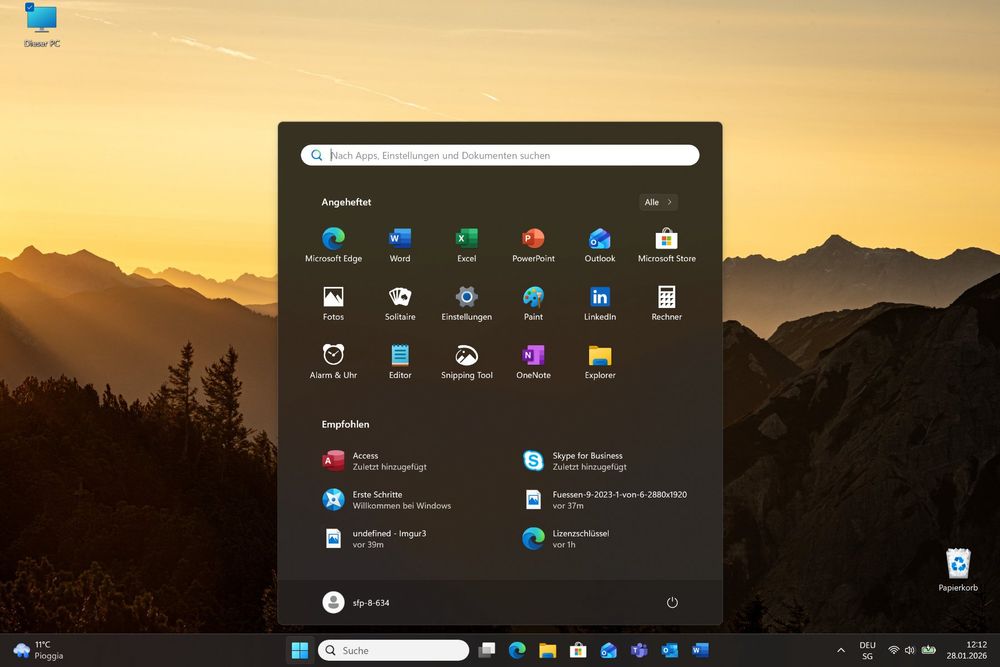This screenshot has width=1000, height=667.
Task: Open Microsoft Teams from the taskbar
Action: 639,649
